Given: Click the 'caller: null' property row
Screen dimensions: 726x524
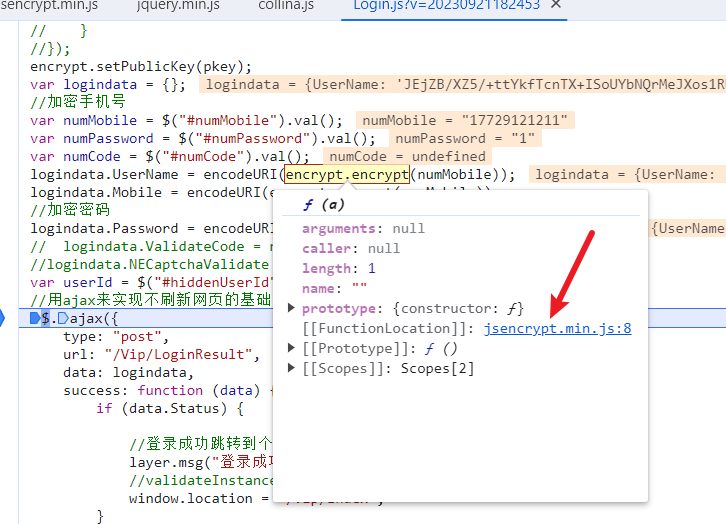Looking at the screenshot, I should tap(350, 249).
